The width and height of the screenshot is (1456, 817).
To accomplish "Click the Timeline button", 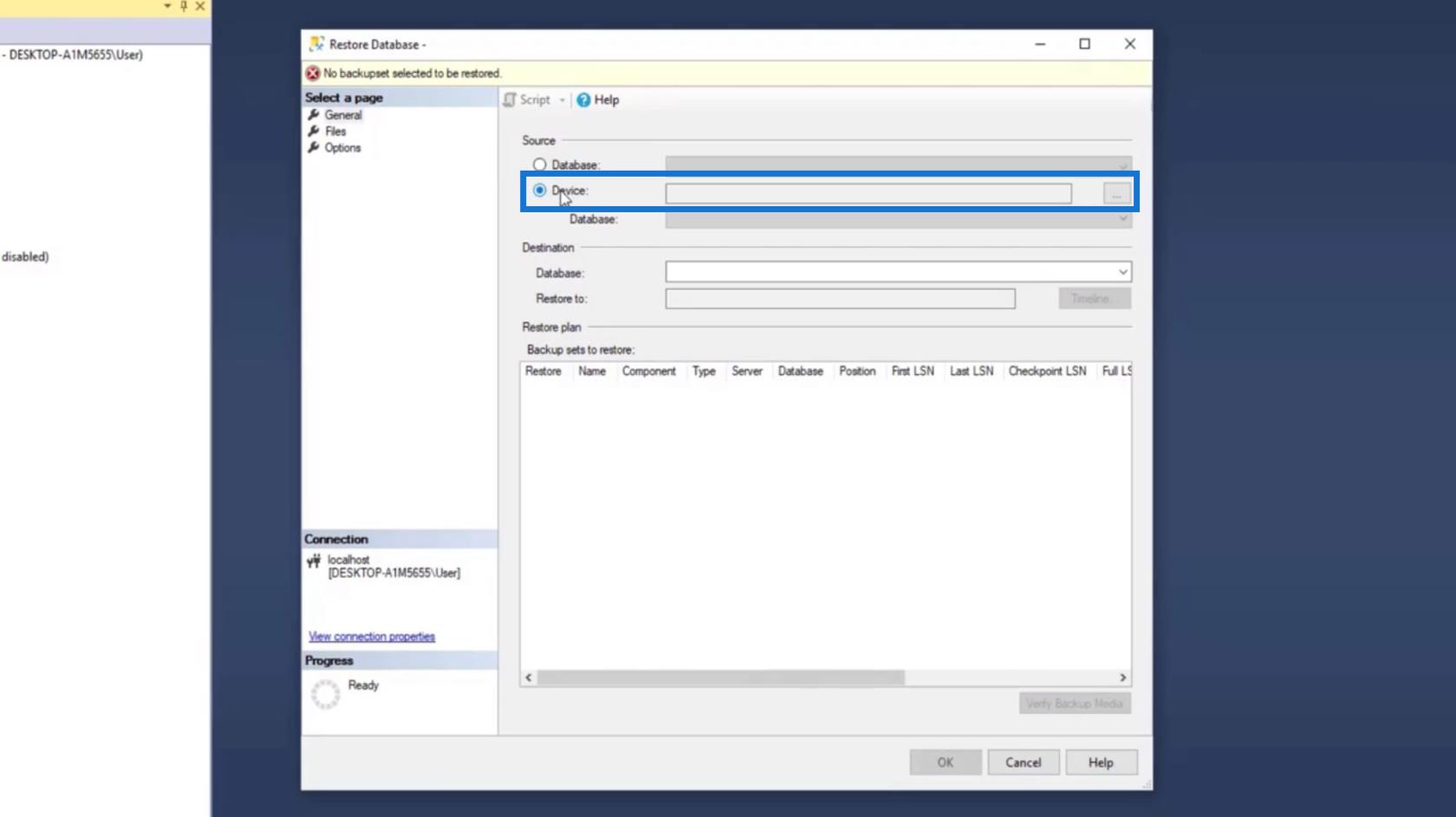I will pos(1094,299).
